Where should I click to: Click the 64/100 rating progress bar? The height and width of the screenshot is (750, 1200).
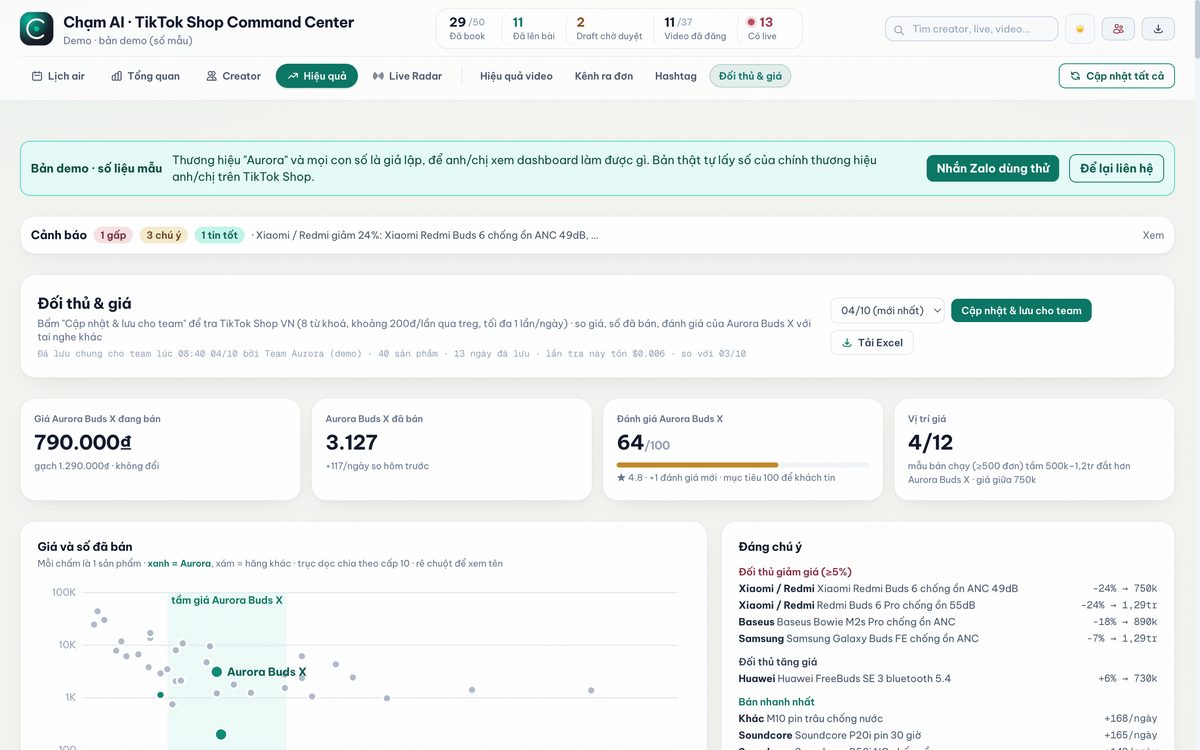pos(743,465)
